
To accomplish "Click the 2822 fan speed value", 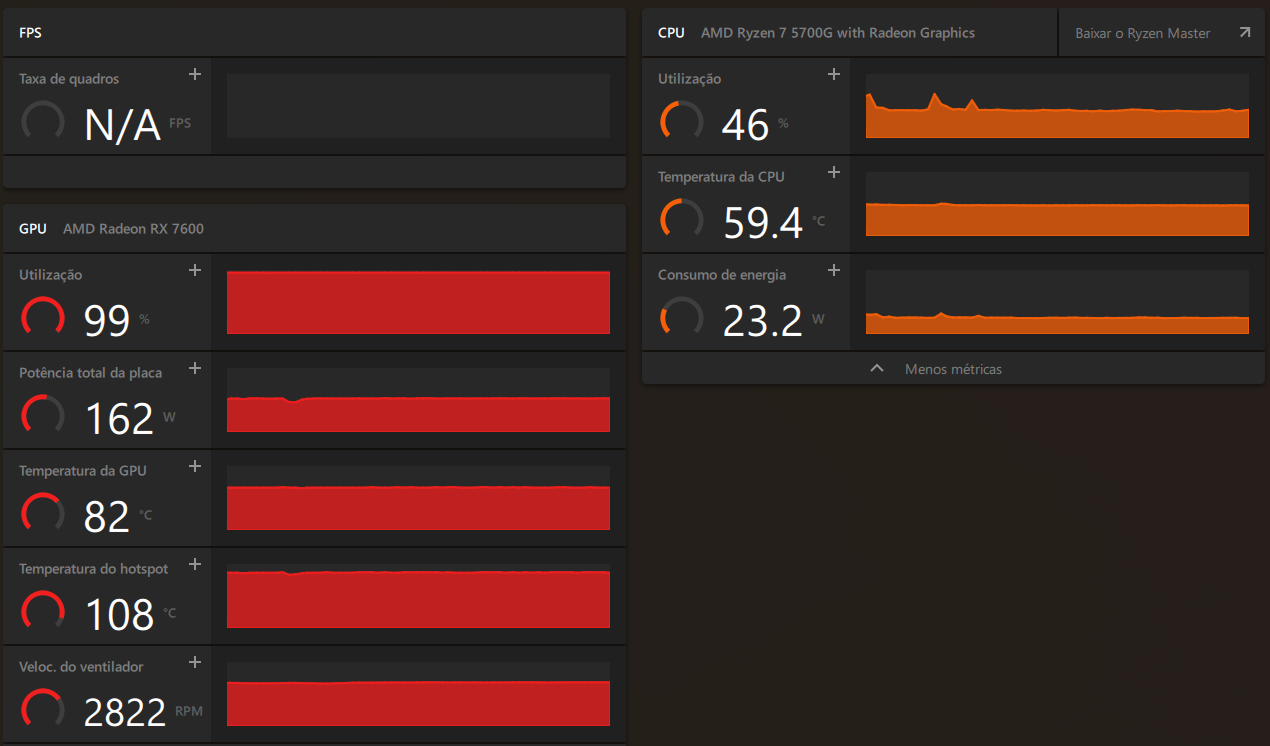I will coord(125,713).
